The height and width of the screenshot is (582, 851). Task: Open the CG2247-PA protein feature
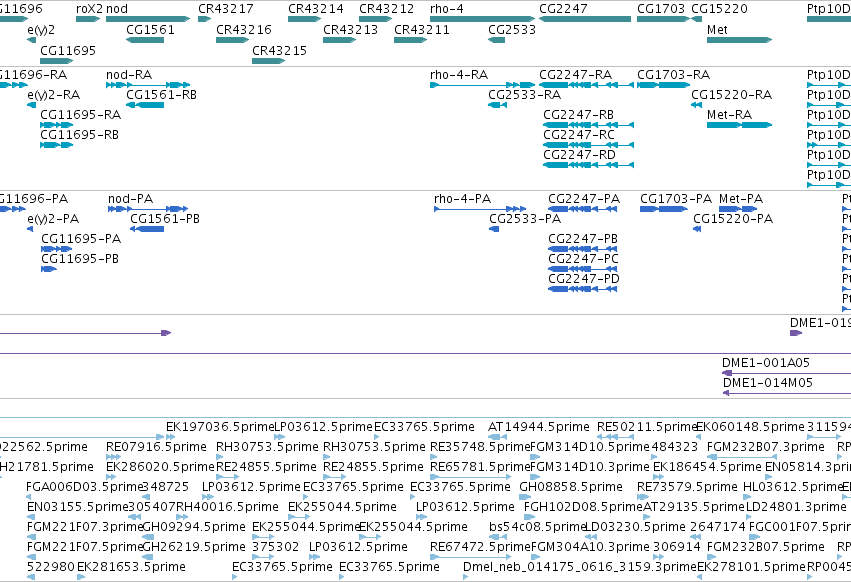582,209
